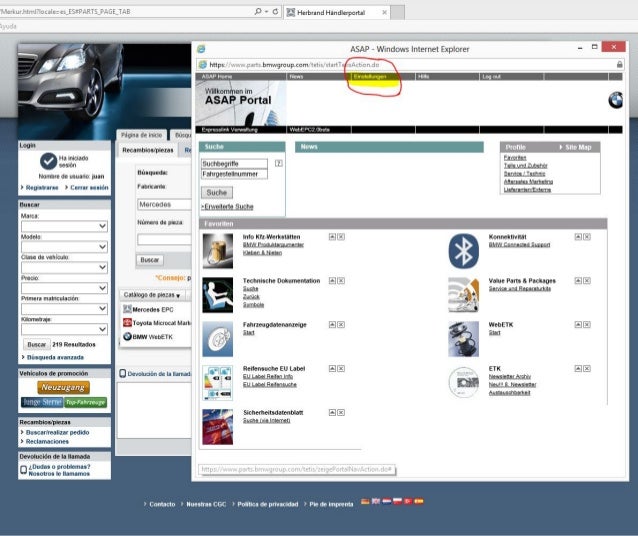
Task: Click Buscar beside 219 Resultados
Action: tap(36, 344)
